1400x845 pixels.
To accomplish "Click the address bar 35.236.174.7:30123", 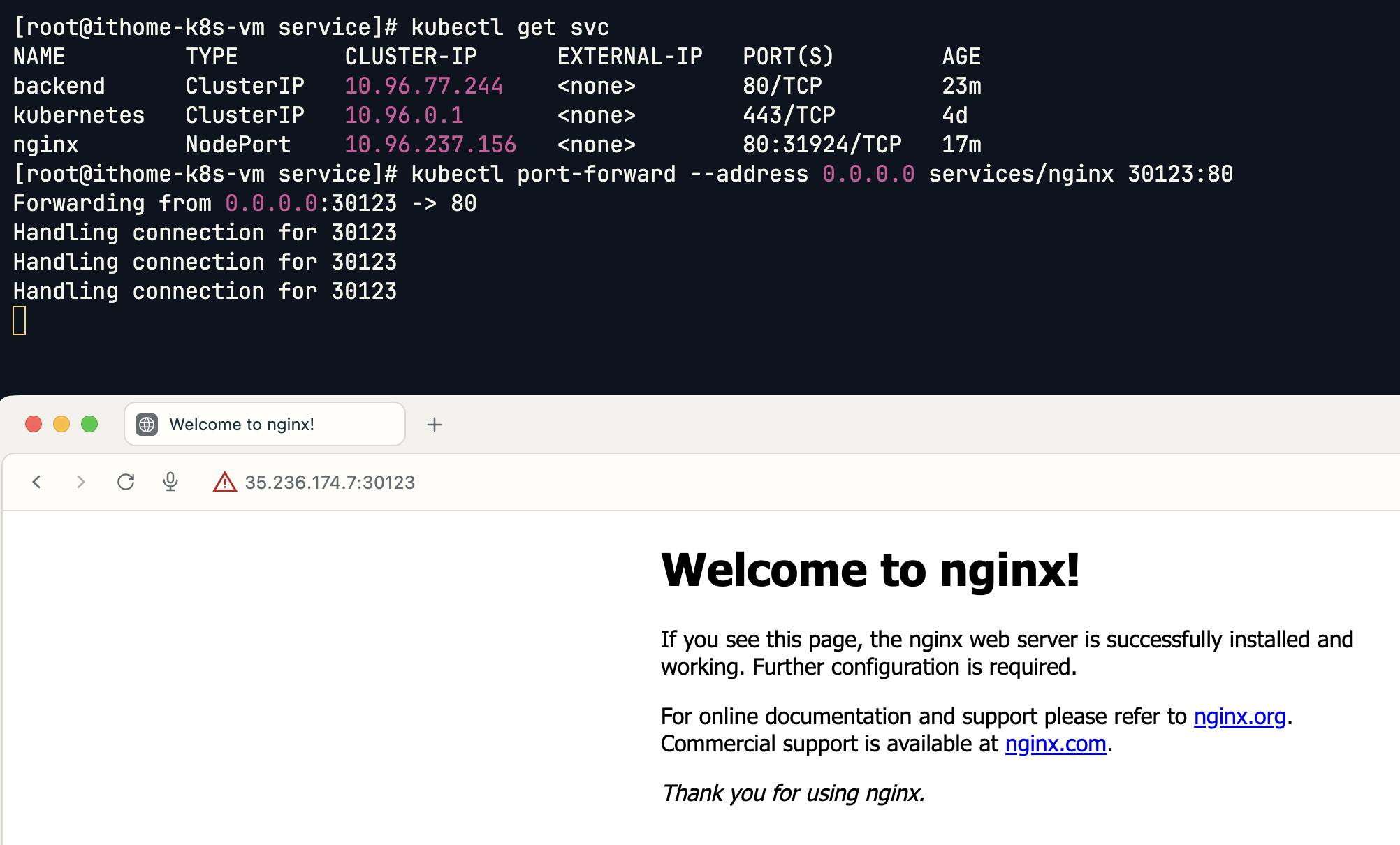I will click(330, 483).
